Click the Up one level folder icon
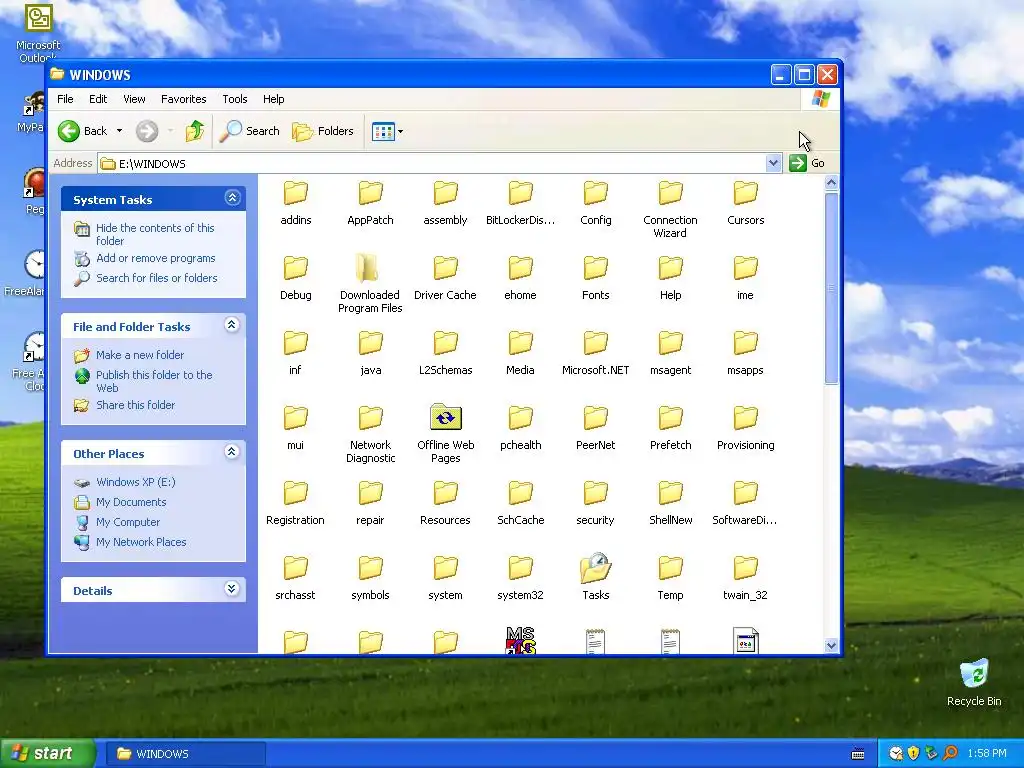 [x=195, y=131]
